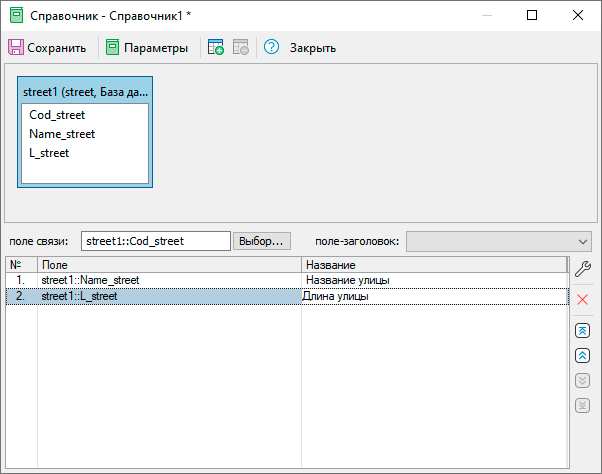The image size is (602, 474).
Task: Click the Название column header
Action: (x=433, y=265)
